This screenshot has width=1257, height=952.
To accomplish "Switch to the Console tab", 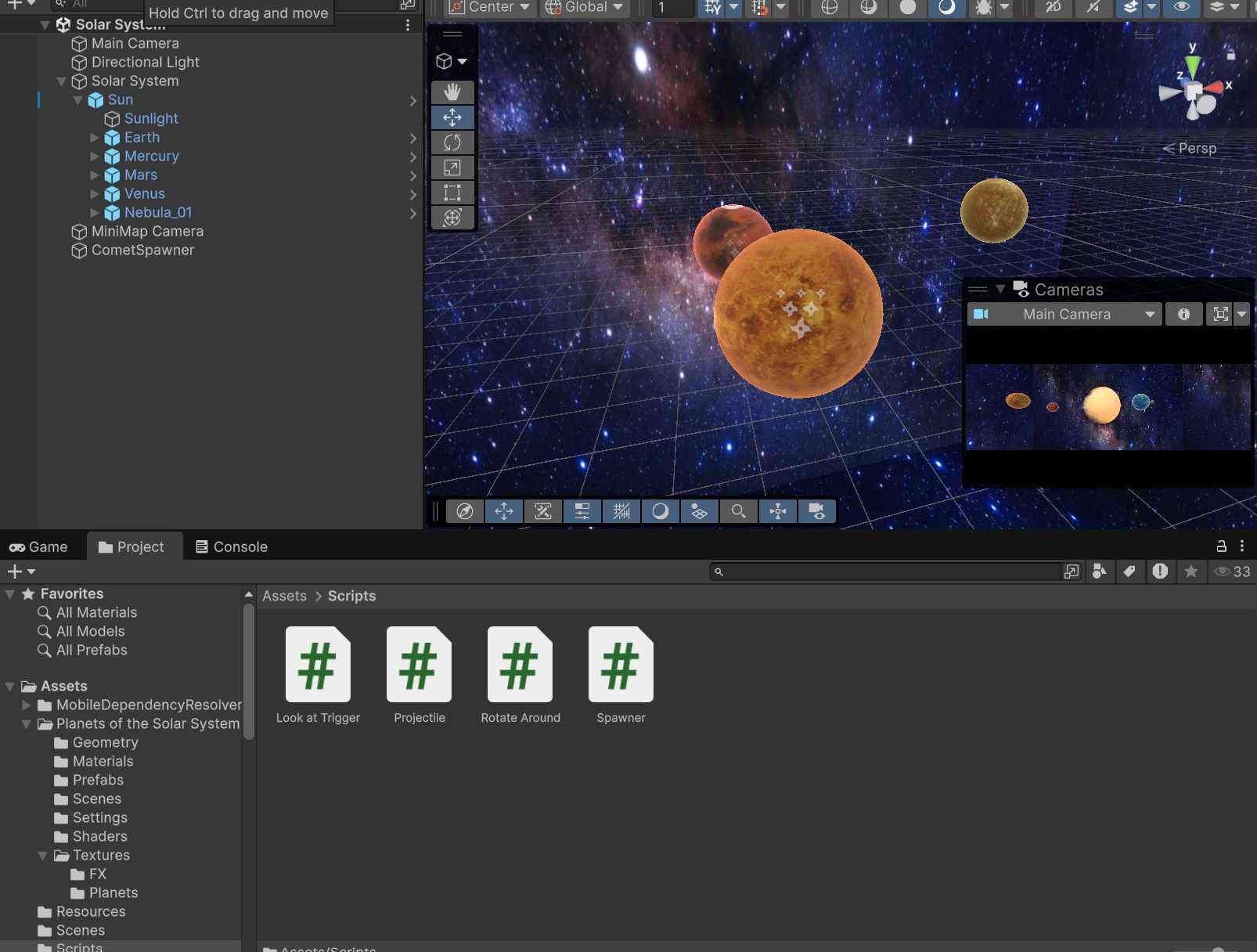I will (232, 546).
